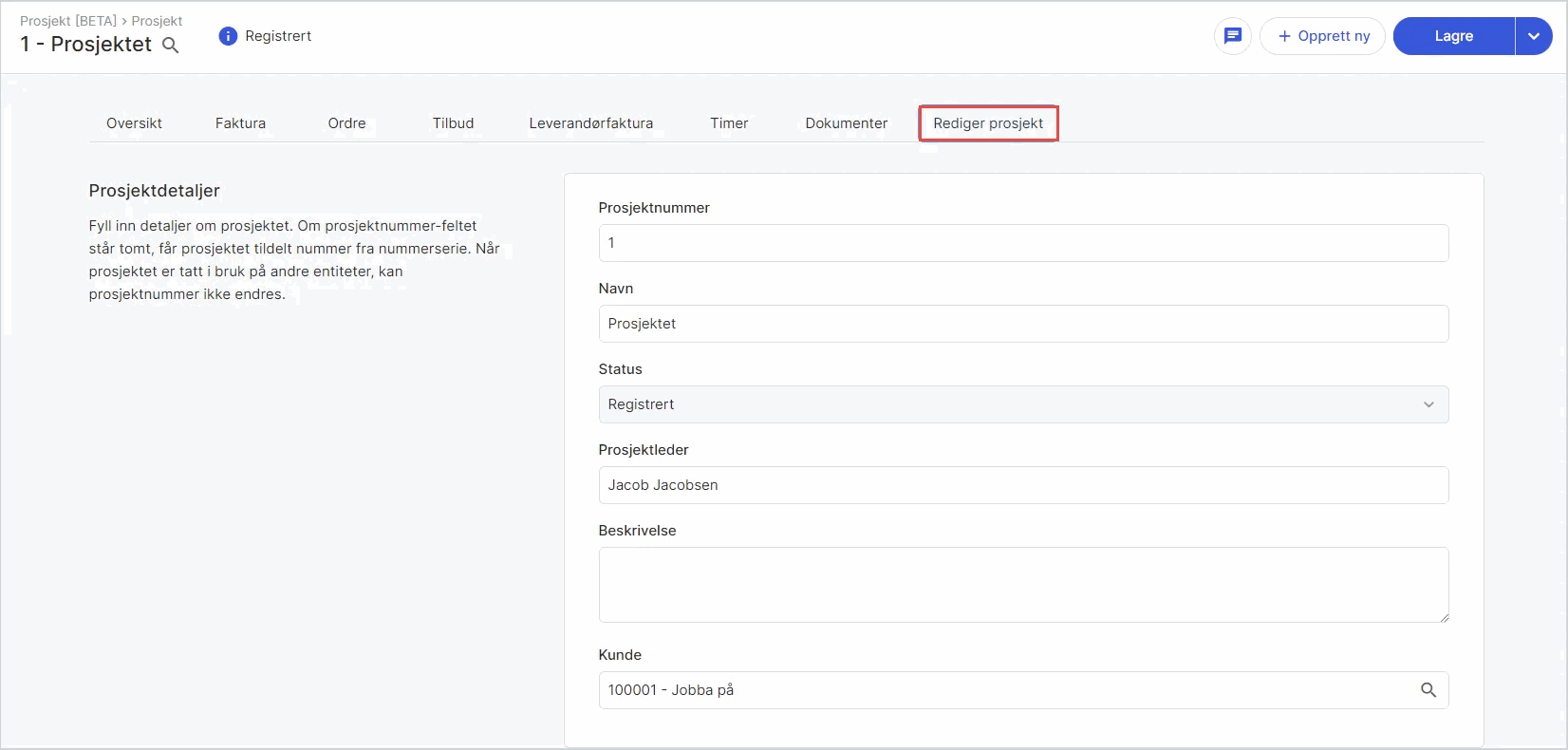Click the 1 - Prosjektet page title
Image resolution: width=1568 pixels, height=750 pixels.
pyautogui.click(x=86, y=45)
